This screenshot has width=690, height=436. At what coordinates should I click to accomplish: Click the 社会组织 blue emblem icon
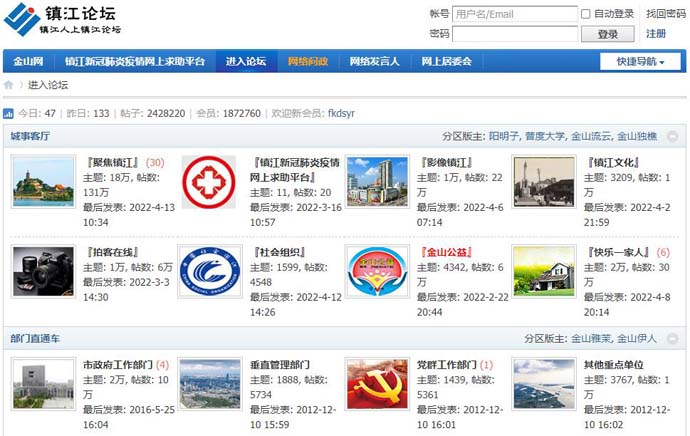pyautogui.click(x=209, y=271)
